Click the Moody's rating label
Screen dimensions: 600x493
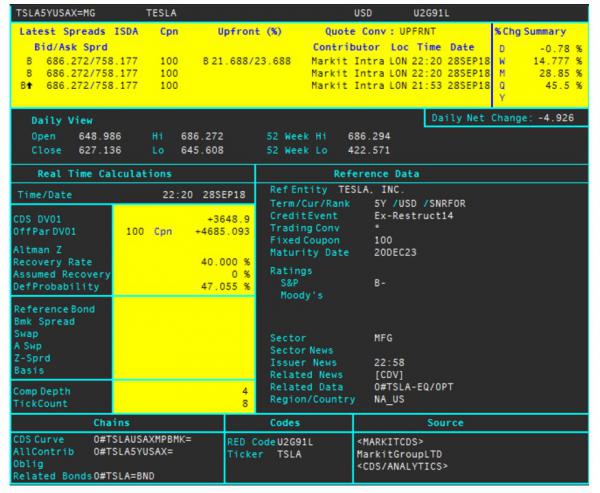302,295
